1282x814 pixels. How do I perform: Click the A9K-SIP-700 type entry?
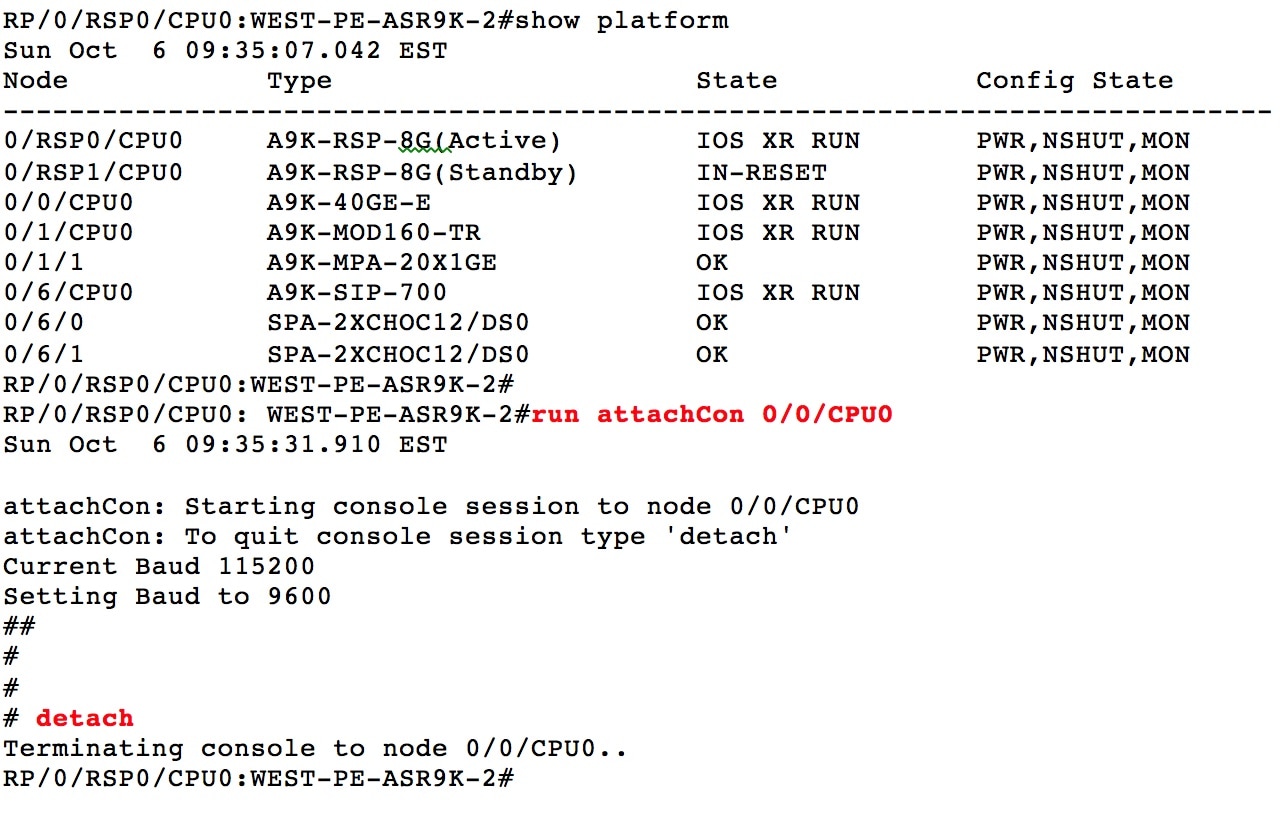click(x=357, y=293)
